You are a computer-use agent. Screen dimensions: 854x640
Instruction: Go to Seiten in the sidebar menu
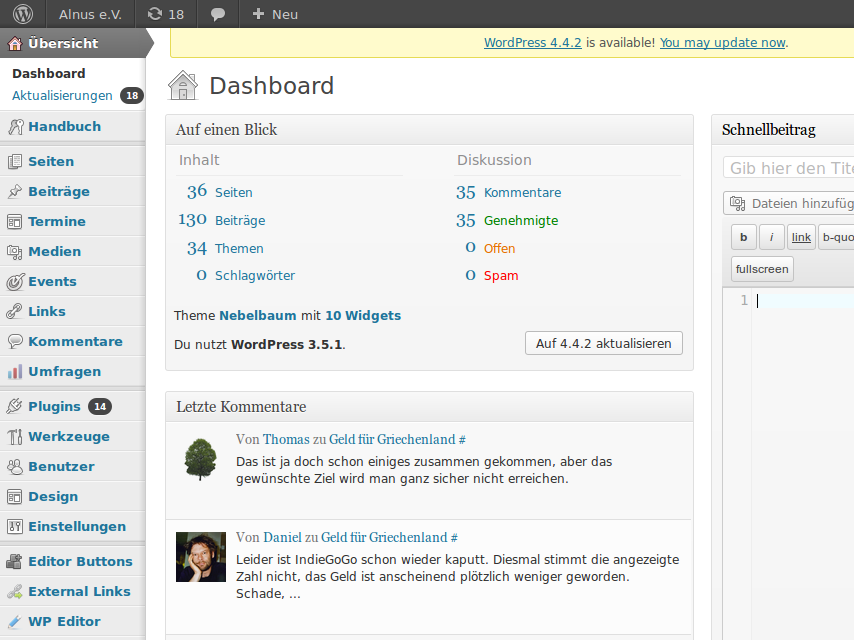pyautogui.click(x=51, y=161)
